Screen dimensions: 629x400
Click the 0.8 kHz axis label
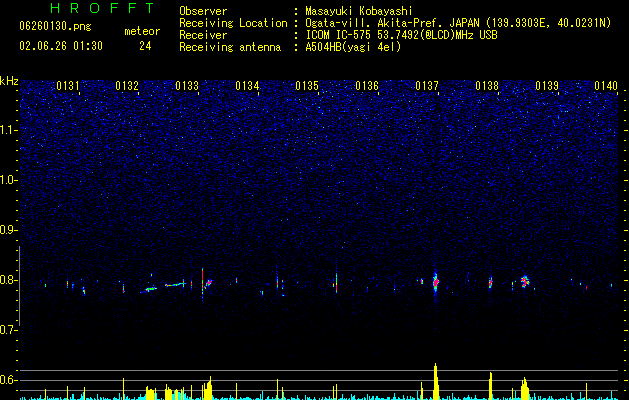(9, 280)
